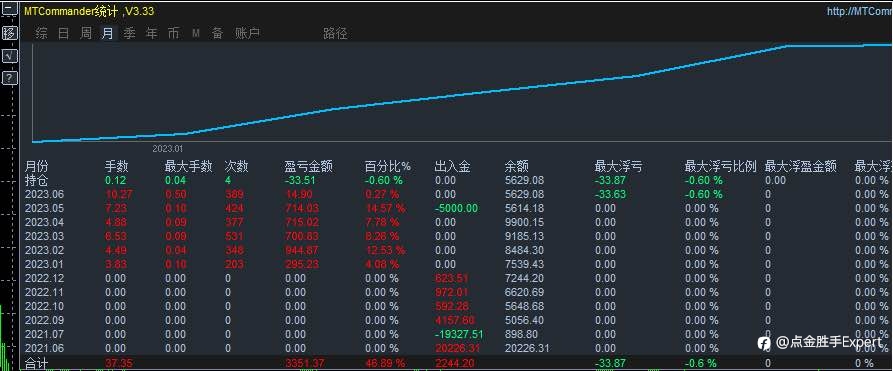This screenshot has height=371, width=893.
Task: Click the 百分比% column header
Action: tap(388, 166)
